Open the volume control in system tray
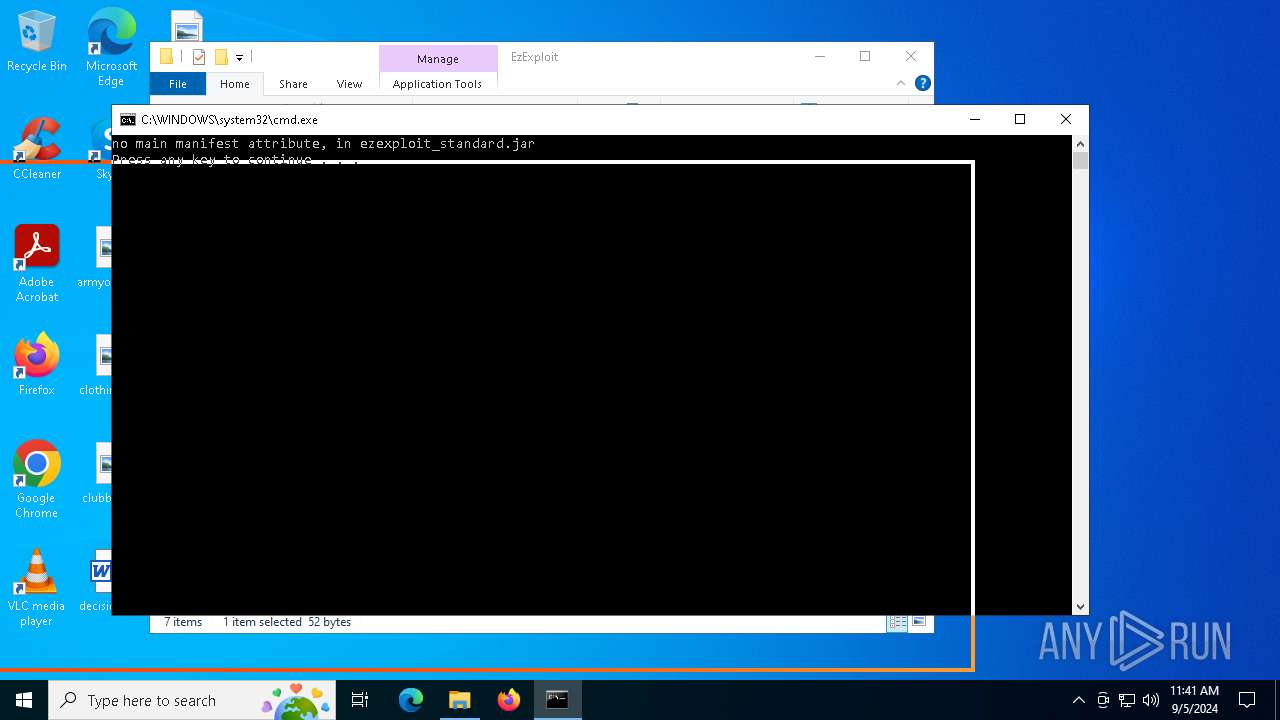Screen dimensions: 1280x720 pyautogui.click(x=1151, y=700)
